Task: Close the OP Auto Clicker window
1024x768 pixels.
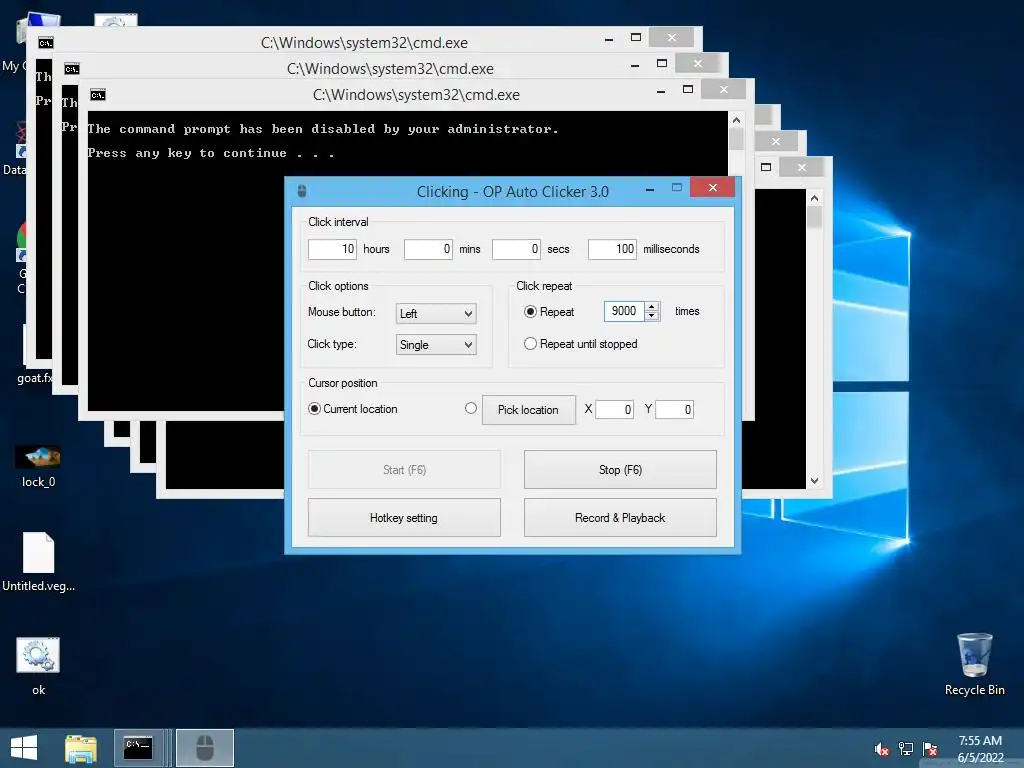Action: (712, 187)
